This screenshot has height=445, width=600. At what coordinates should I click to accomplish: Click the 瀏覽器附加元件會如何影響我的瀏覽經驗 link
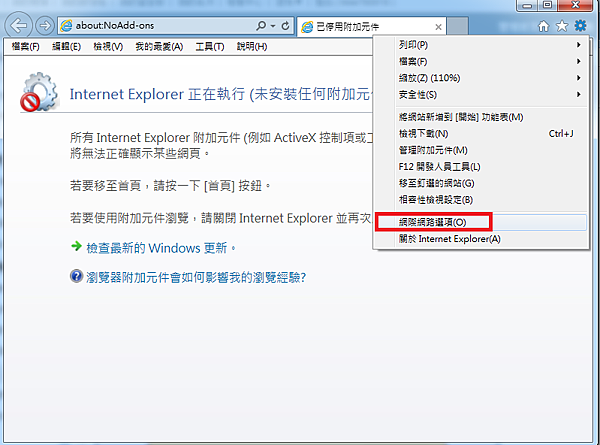click(196, 277)
